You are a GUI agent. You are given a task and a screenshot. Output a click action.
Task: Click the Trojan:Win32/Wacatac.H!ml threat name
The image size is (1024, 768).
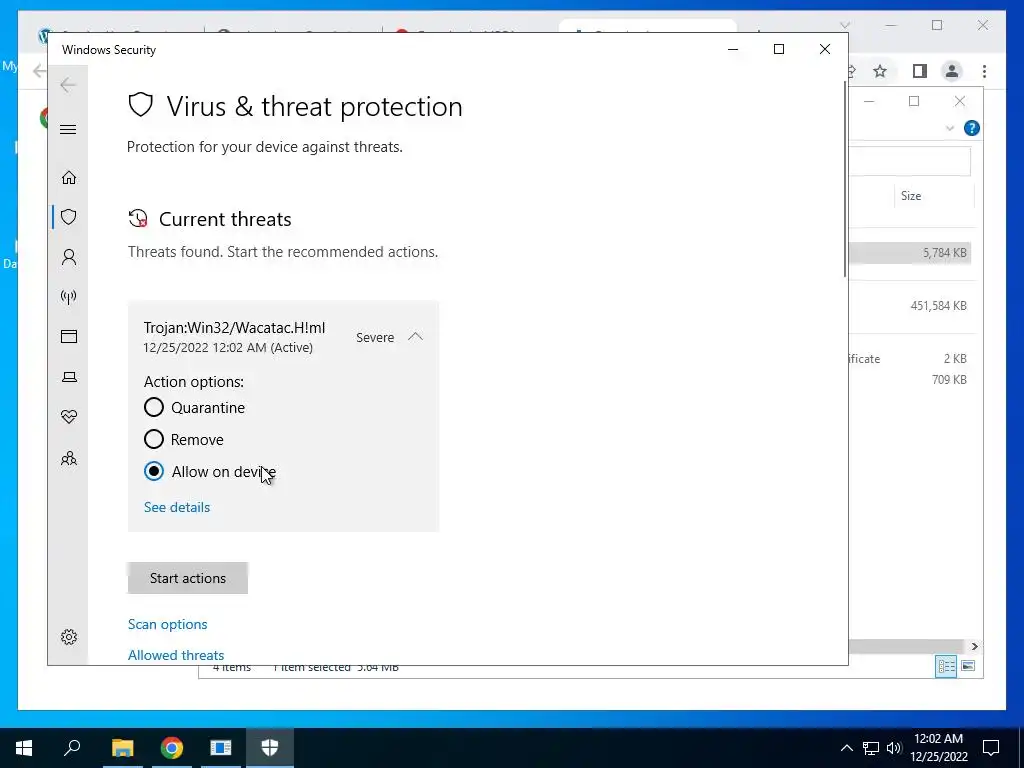[x=234, y=328]
